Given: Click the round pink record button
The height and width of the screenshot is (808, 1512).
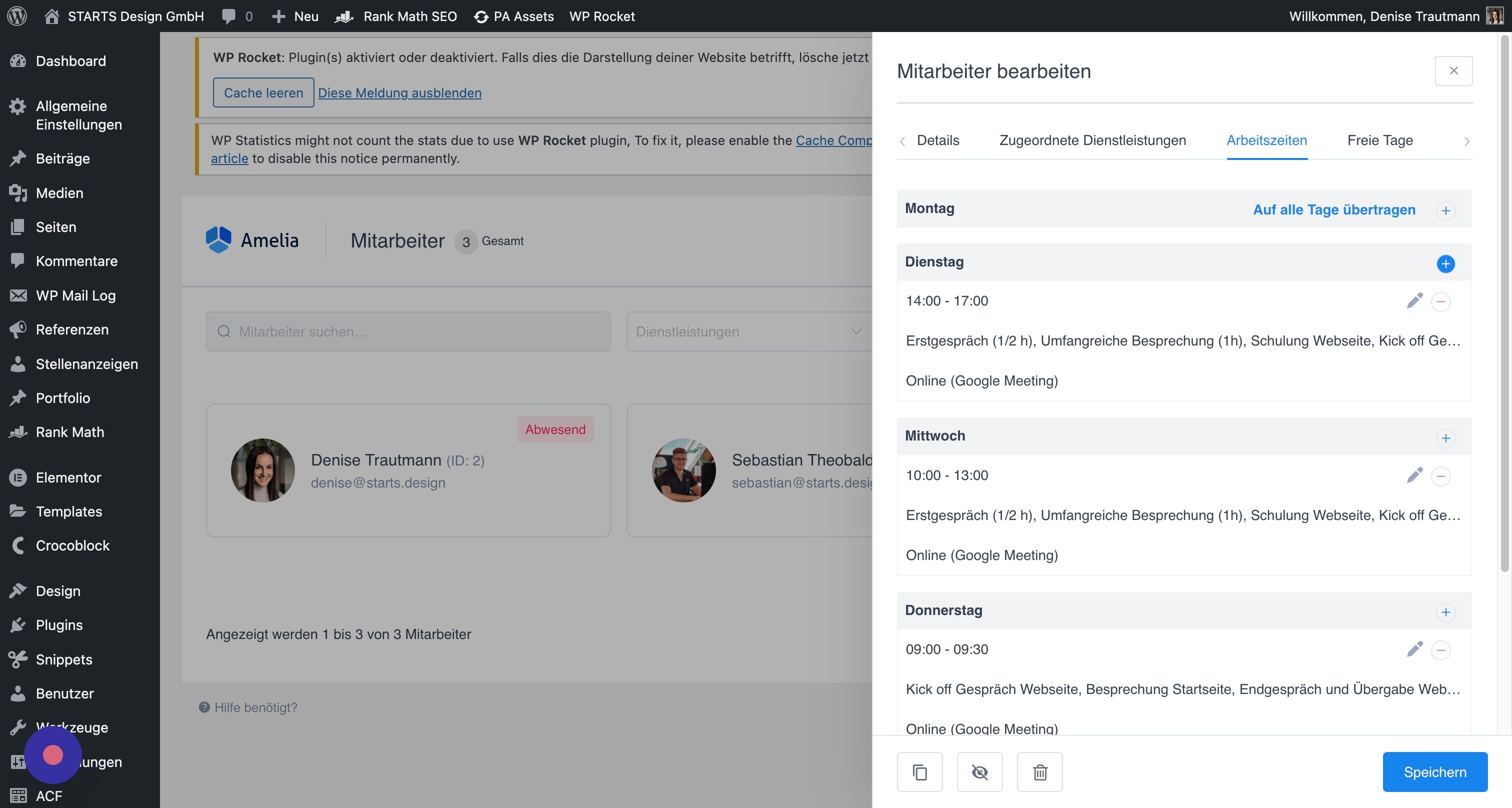Looking at the screenshot, I should tap(53, 754).
